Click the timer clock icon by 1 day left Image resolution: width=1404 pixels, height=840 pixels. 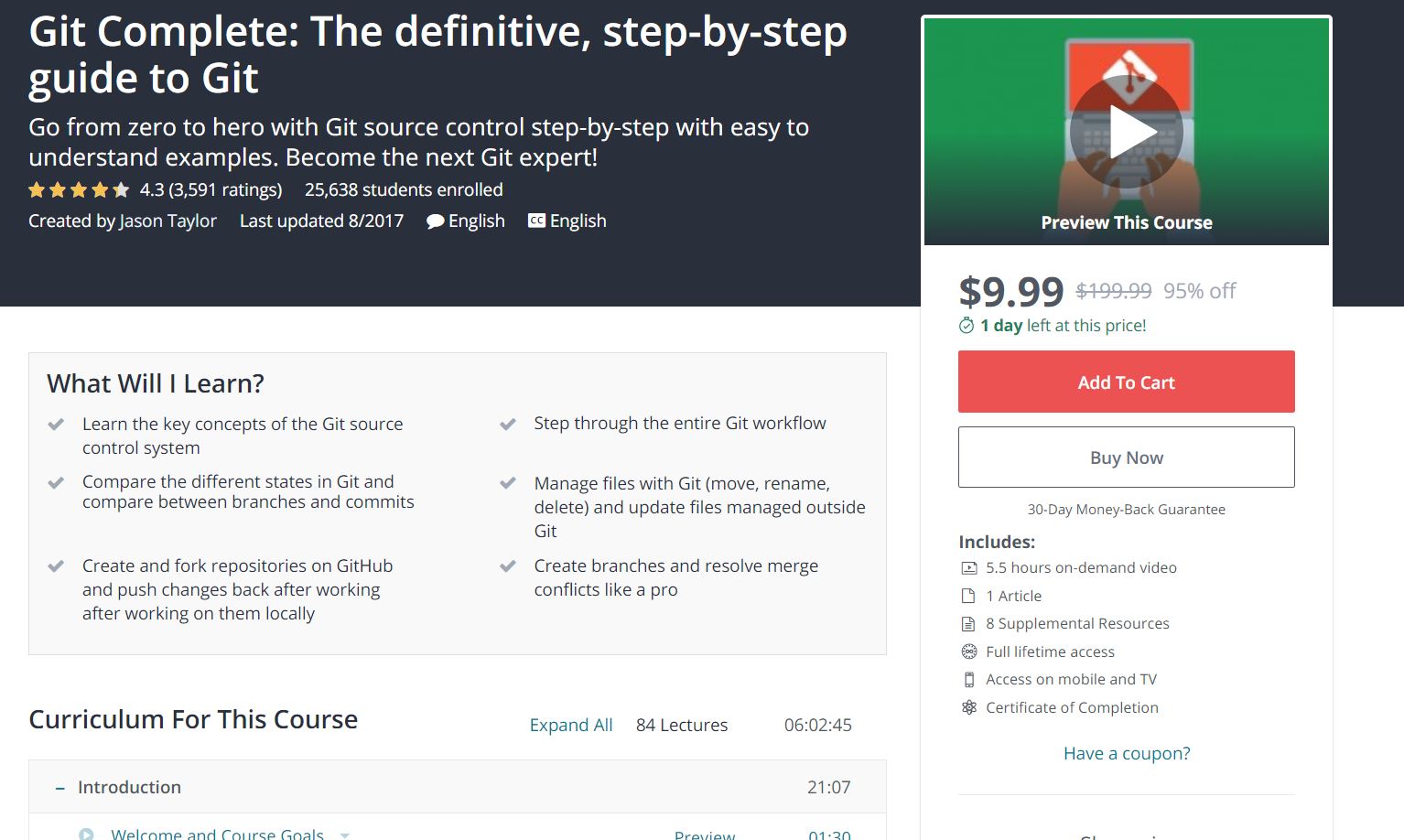pyautogui.click(x=967, y=326)
